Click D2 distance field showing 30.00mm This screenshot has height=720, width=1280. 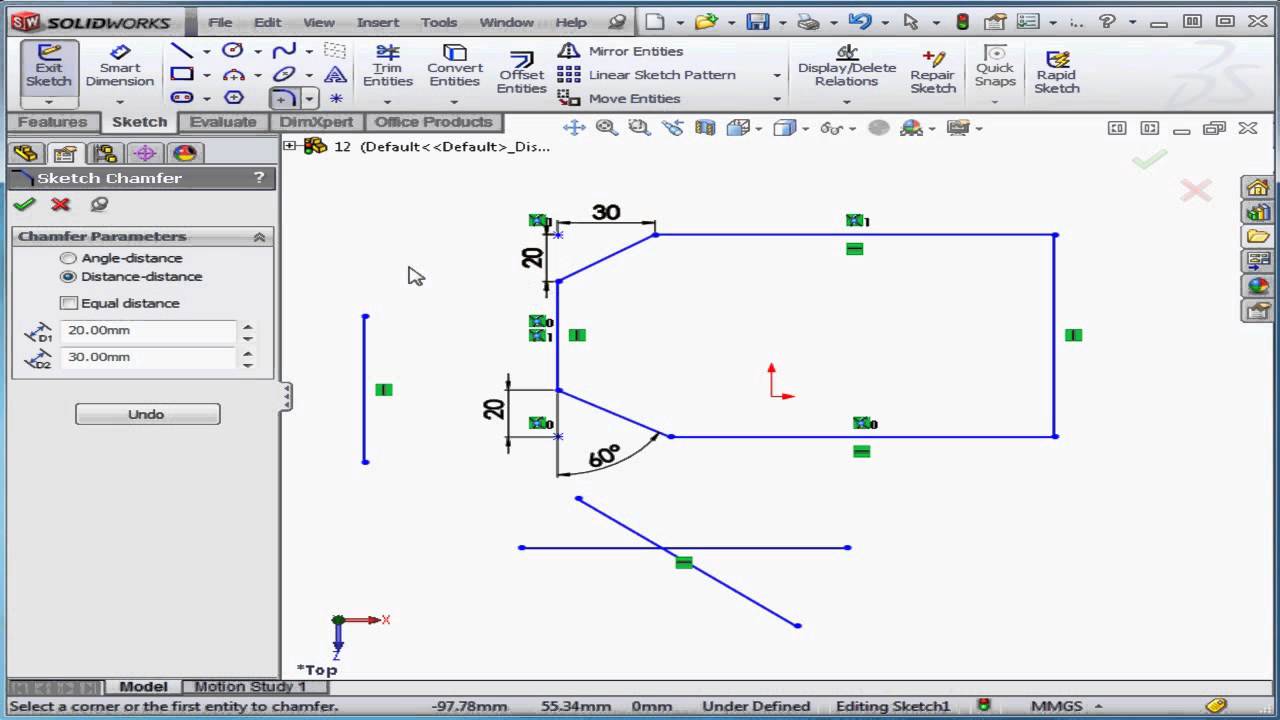(148, 357)
